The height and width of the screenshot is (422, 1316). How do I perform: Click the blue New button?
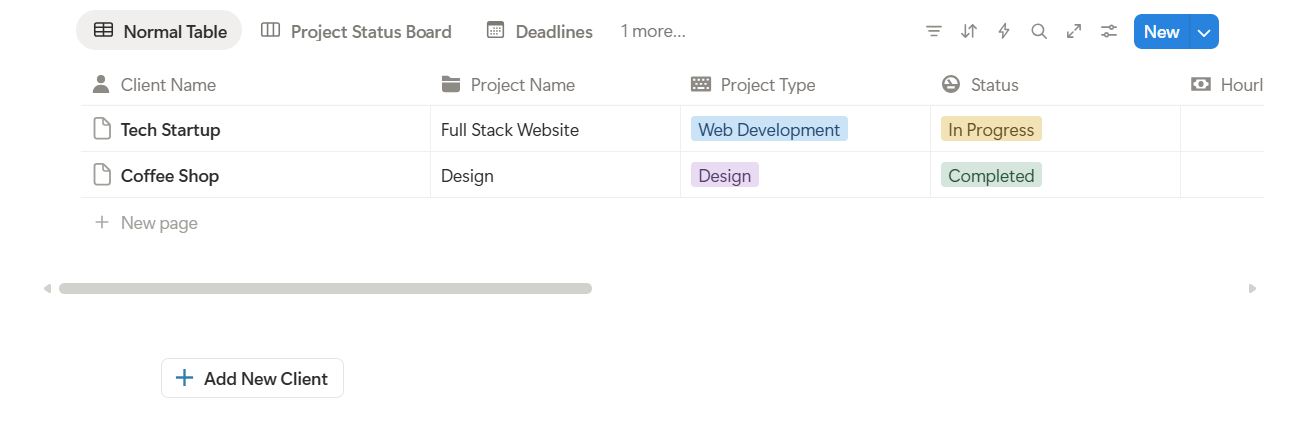pyautogui.click(x=1161, y=32)
